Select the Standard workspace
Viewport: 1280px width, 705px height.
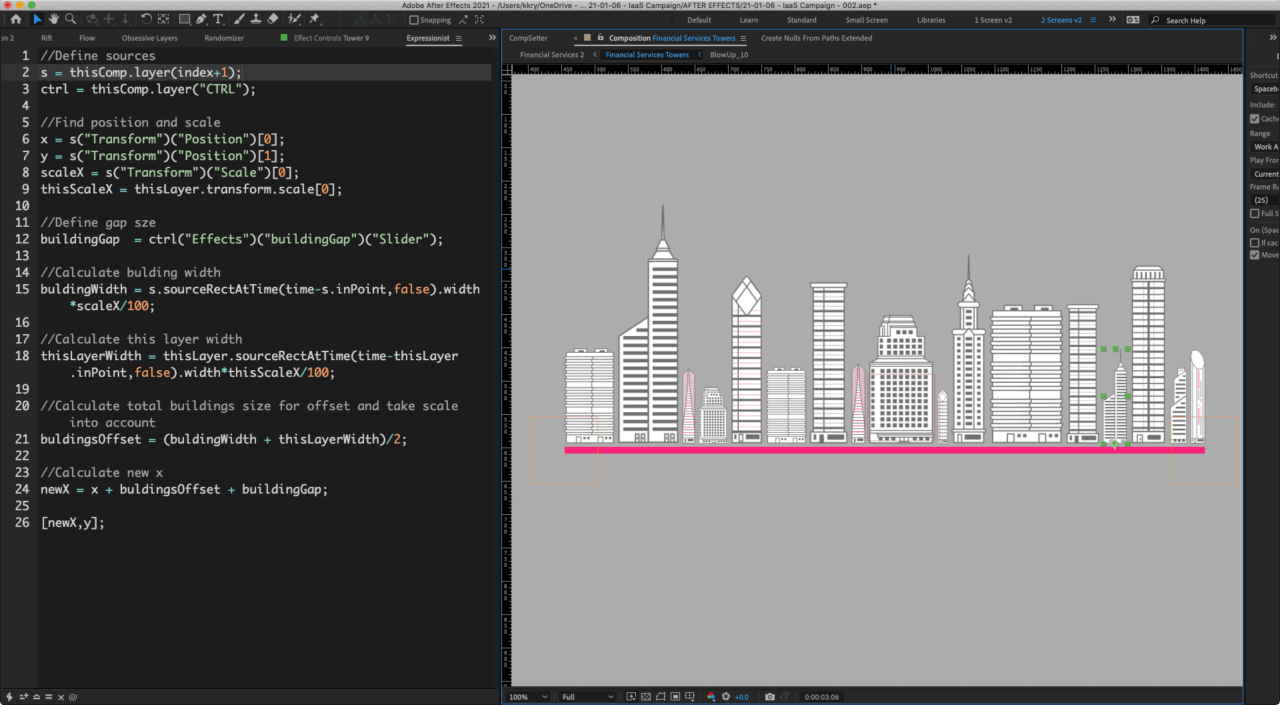tap(801, 20)
